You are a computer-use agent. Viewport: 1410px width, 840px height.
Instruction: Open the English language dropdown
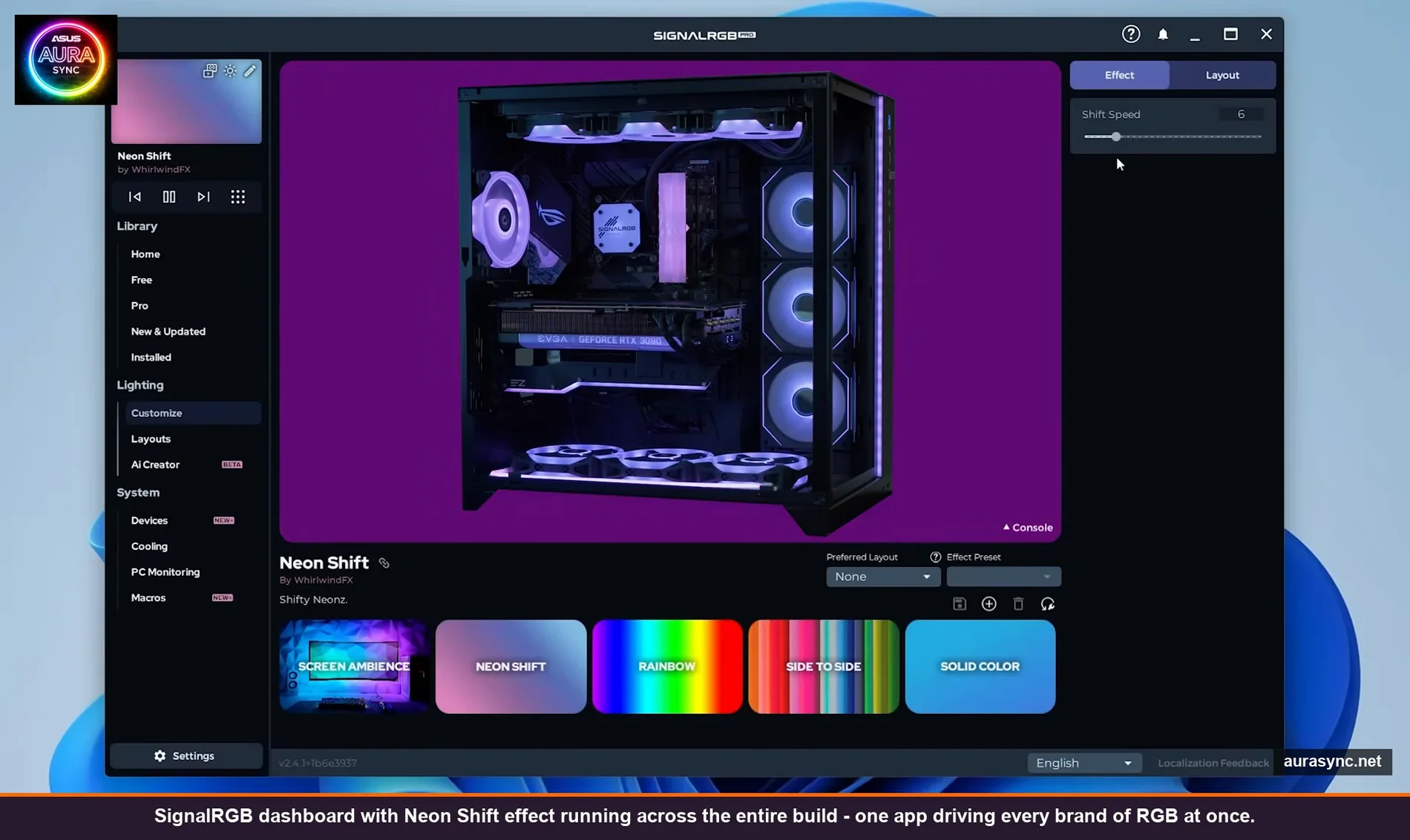coord(1083,762)
